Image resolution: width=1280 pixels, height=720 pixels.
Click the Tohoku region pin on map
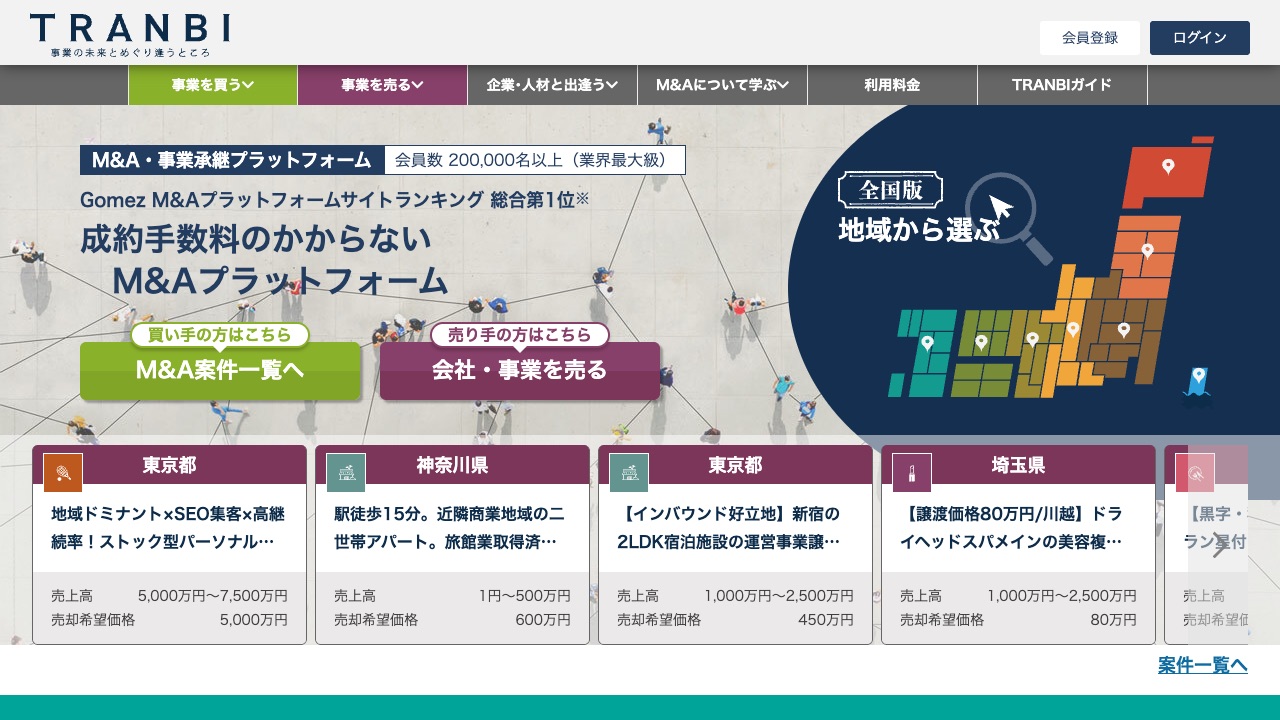click(x=1147, y=251)
